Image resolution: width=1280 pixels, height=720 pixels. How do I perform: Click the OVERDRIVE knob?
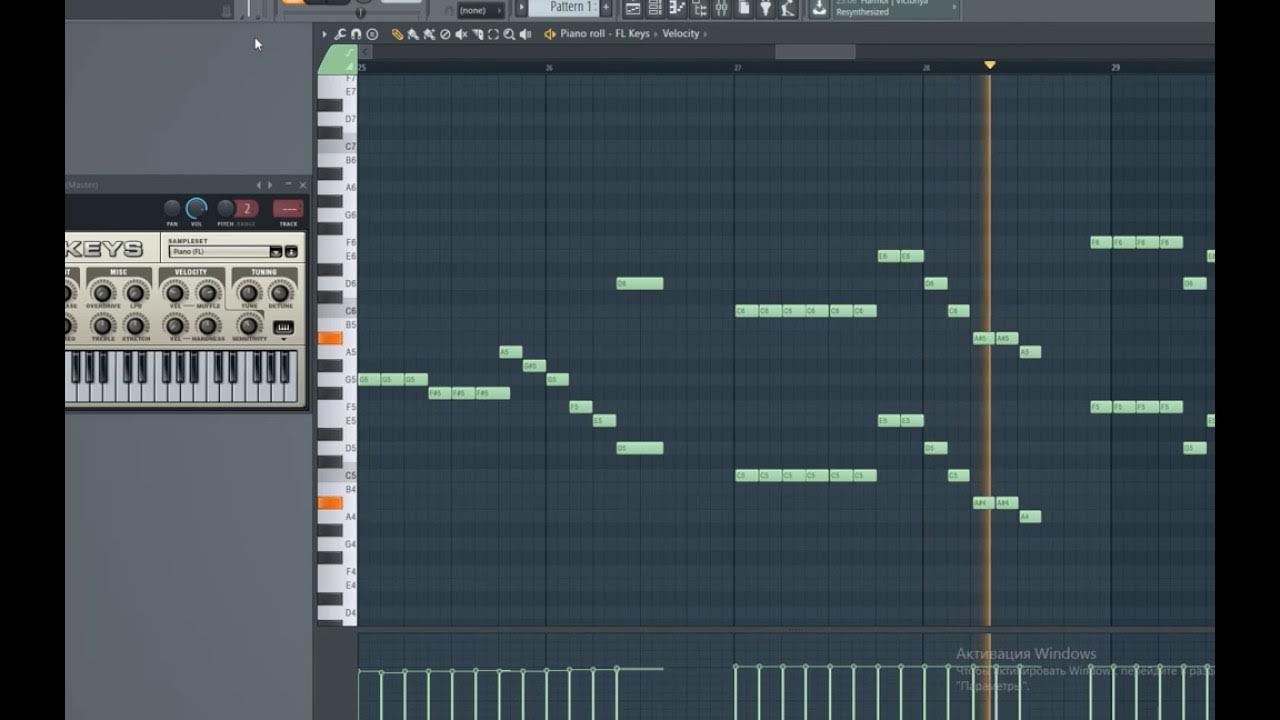pyautogui.click(x=102, y=293)
